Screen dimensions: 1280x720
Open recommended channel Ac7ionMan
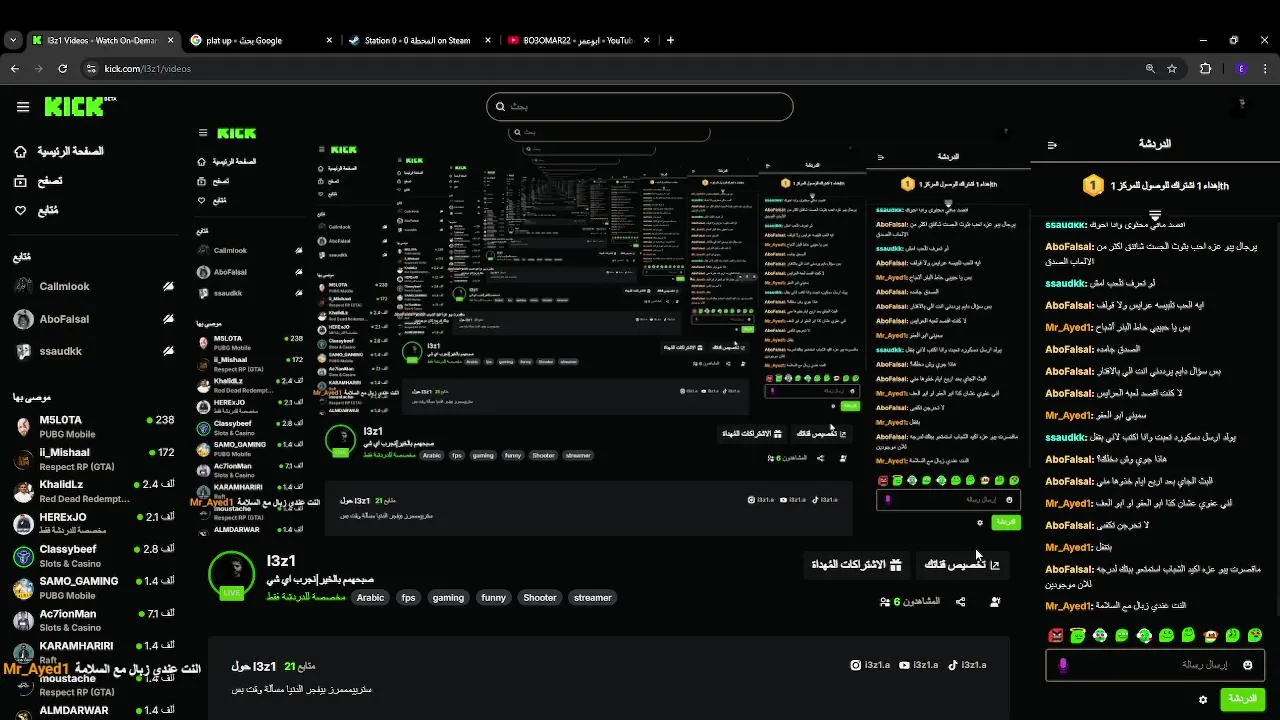[x=93, y=620]
